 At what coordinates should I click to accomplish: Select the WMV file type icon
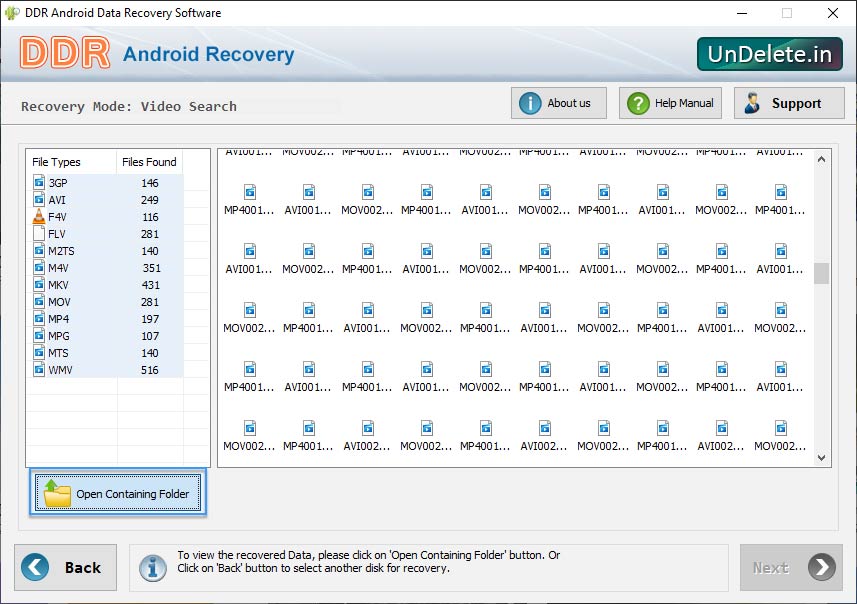point(39,369)
